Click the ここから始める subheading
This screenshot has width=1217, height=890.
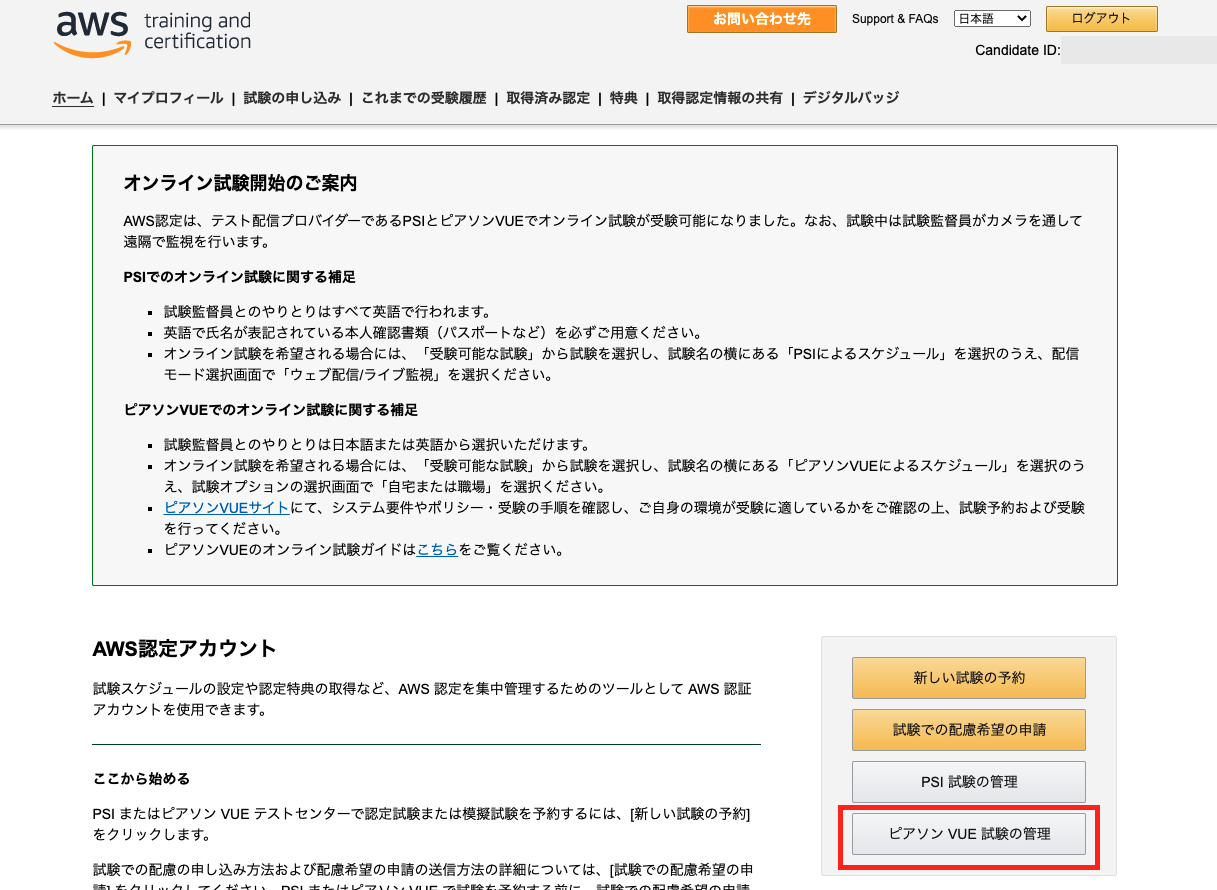click(x=141, y=779)
